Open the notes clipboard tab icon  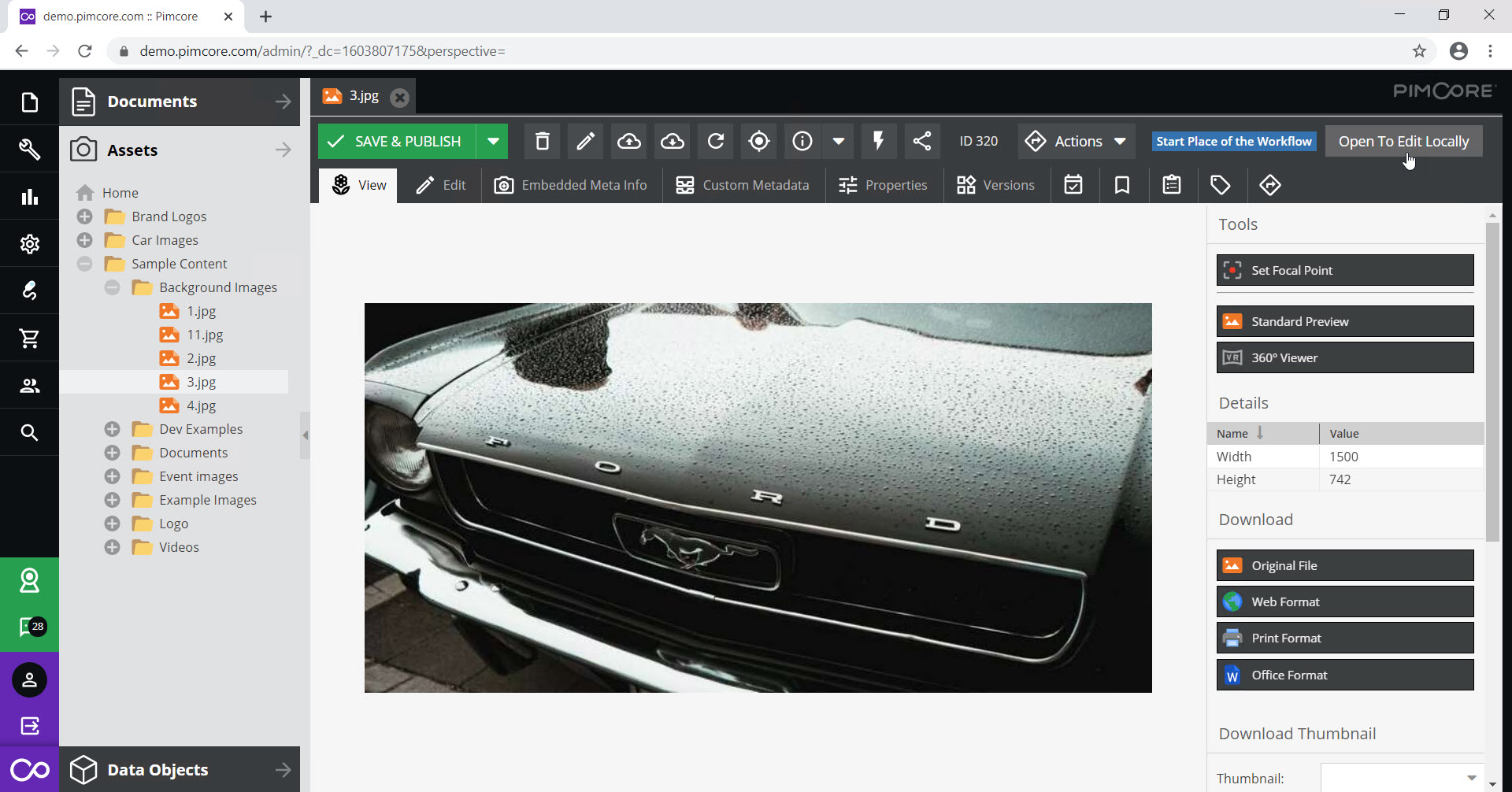click(1172, 185)
